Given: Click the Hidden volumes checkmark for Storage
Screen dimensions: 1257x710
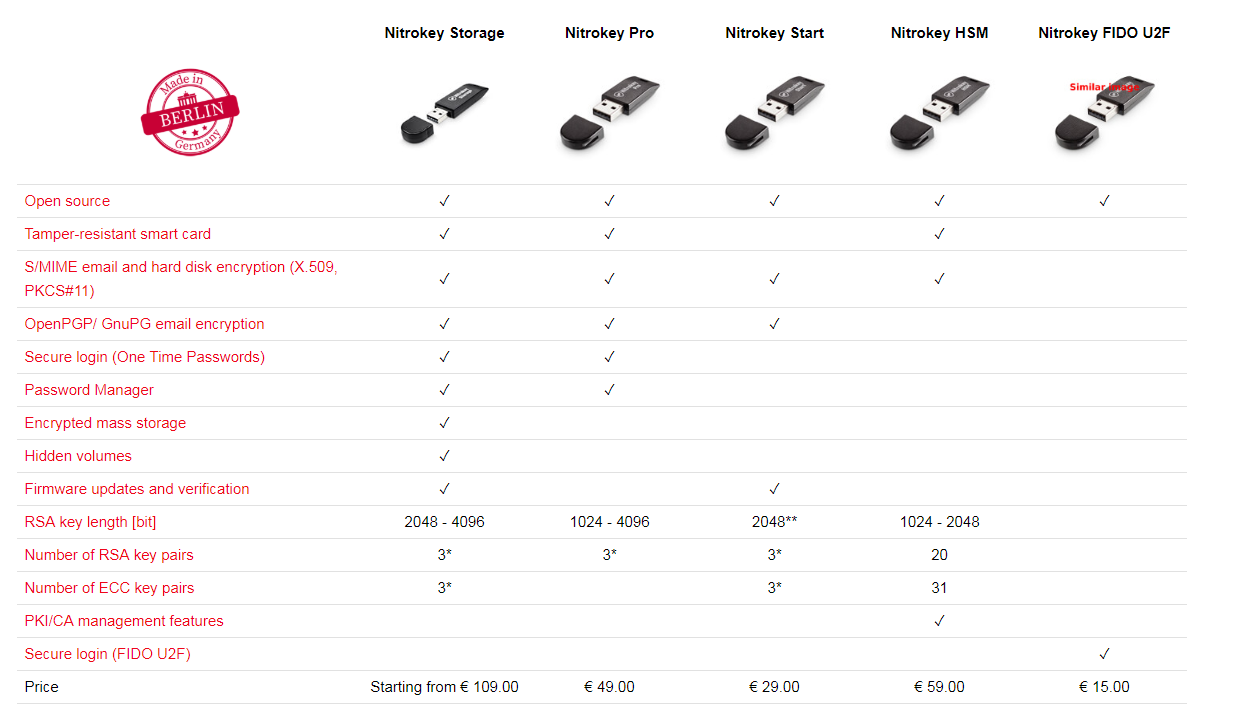Looking at the screenshot, I should click(x=444, y=456).
